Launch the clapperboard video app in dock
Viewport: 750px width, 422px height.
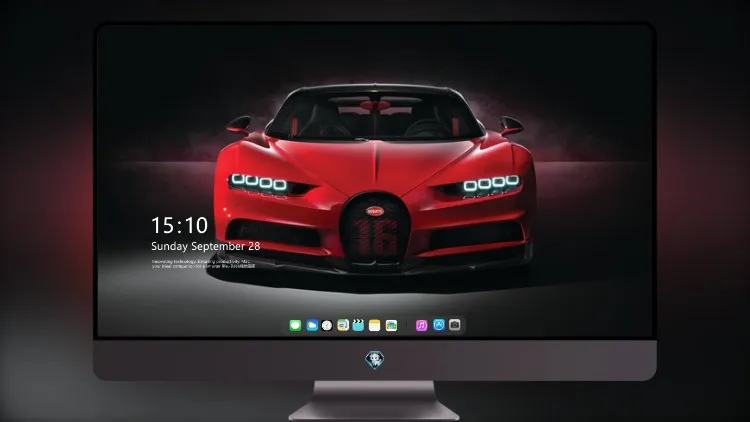358,325
